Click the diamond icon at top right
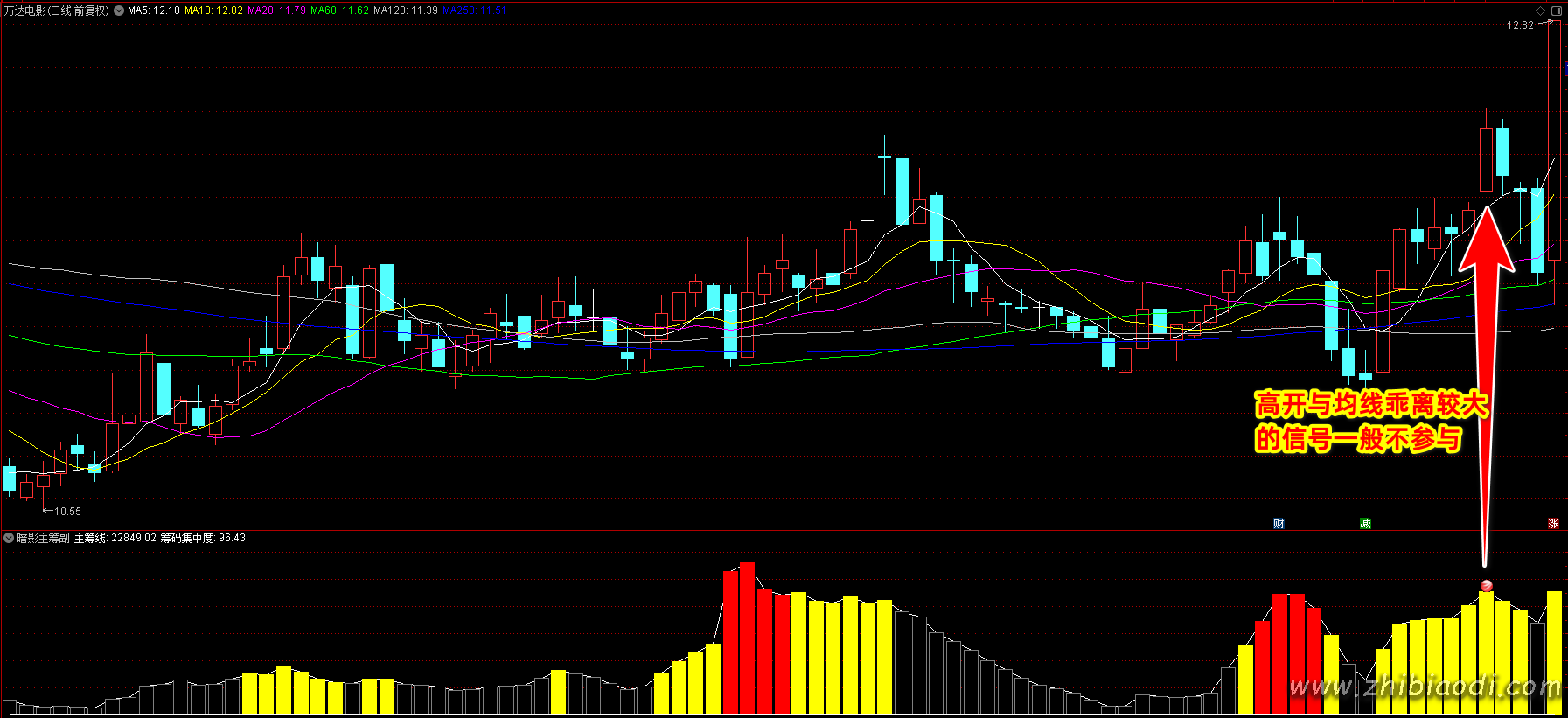This screenshot has height=718, width=1568. coord(1540,10)
